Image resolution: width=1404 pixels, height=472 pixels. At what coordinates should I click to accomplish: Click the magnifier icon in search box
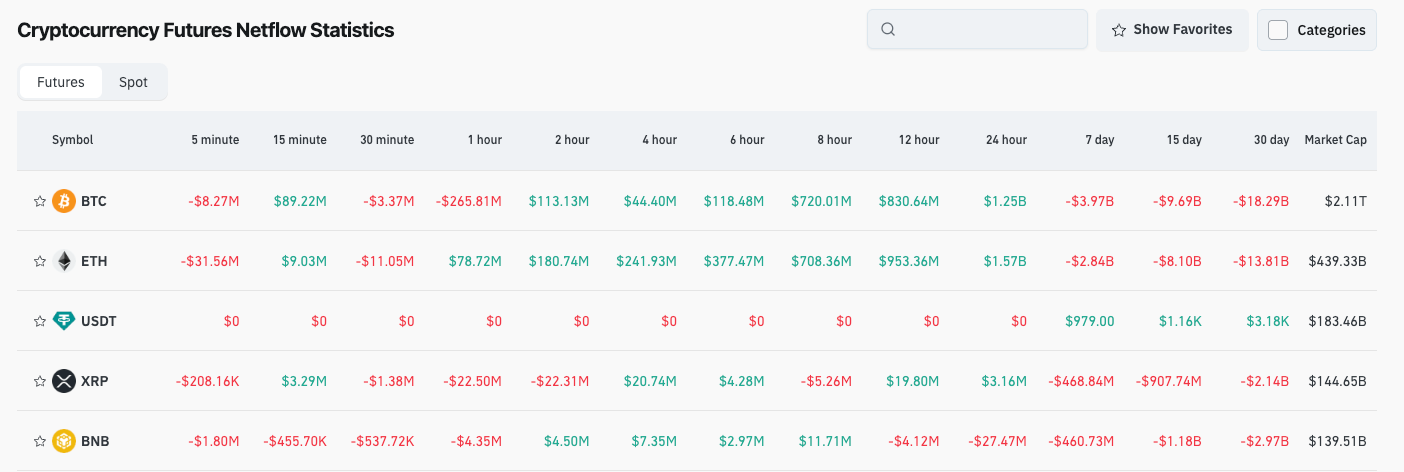click(x=887, y=29)
